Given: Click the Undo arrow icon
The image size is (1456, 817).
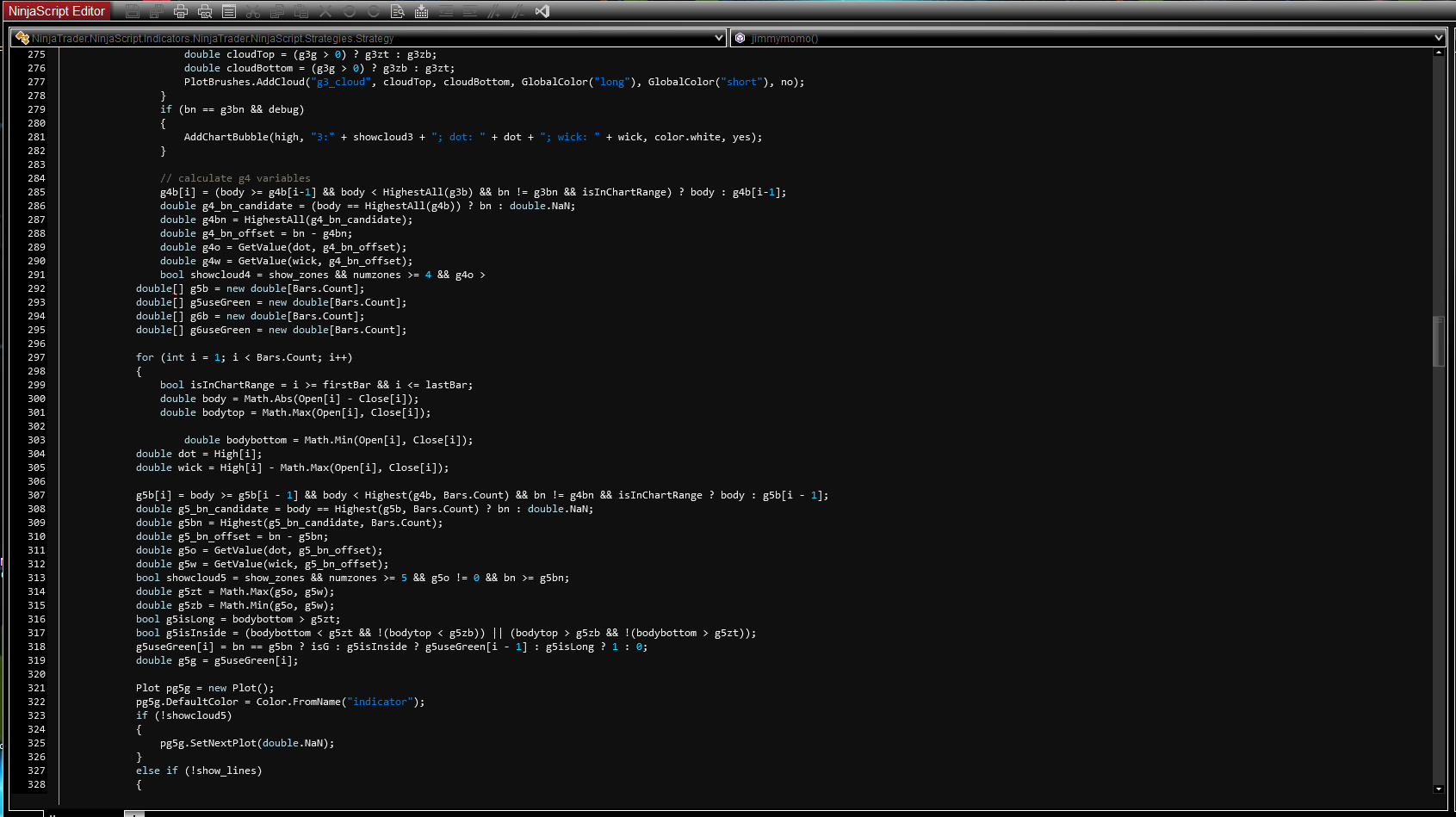Looking at the screenshot, I should (350, 11).
